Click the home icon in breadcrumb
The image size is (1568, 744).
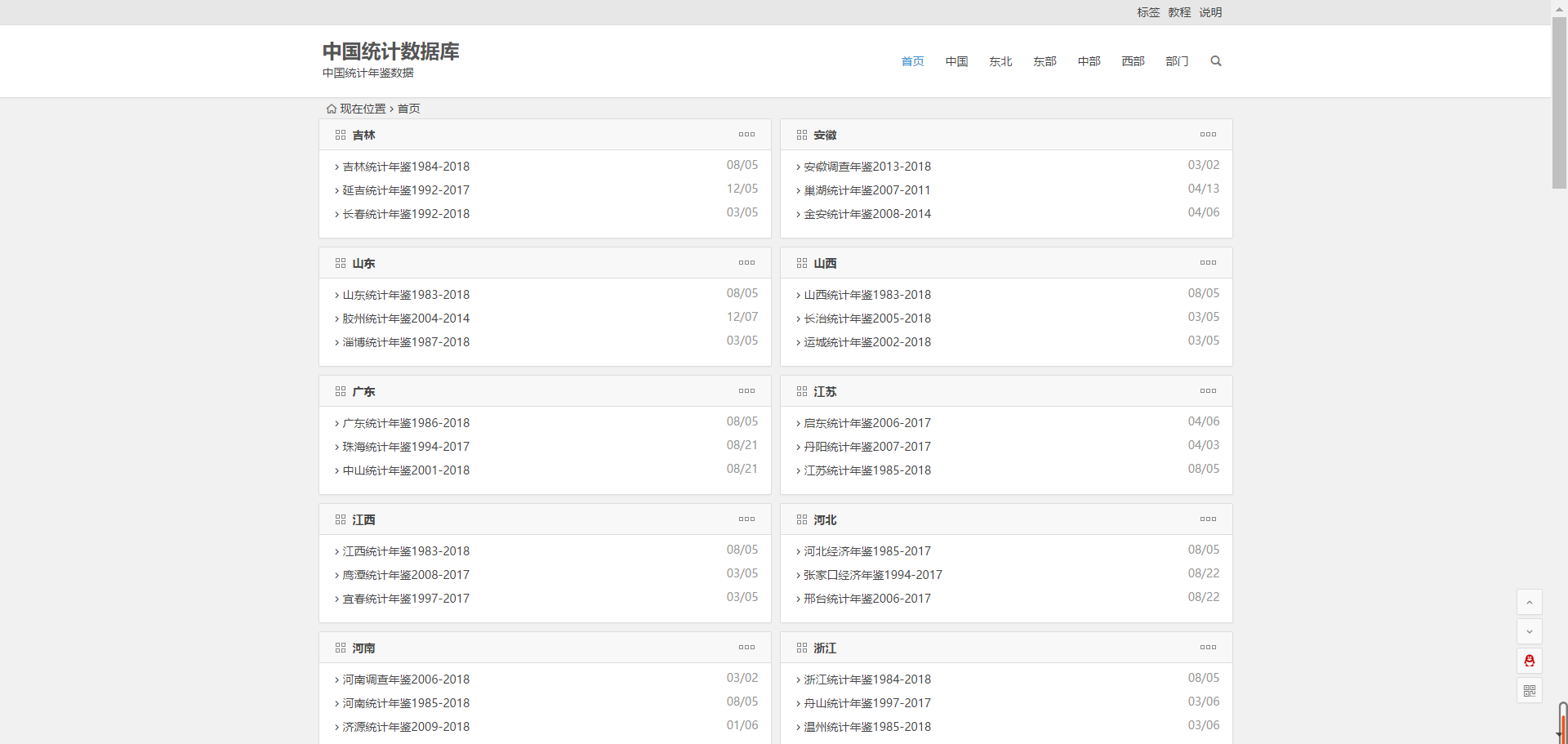(332, 109)
